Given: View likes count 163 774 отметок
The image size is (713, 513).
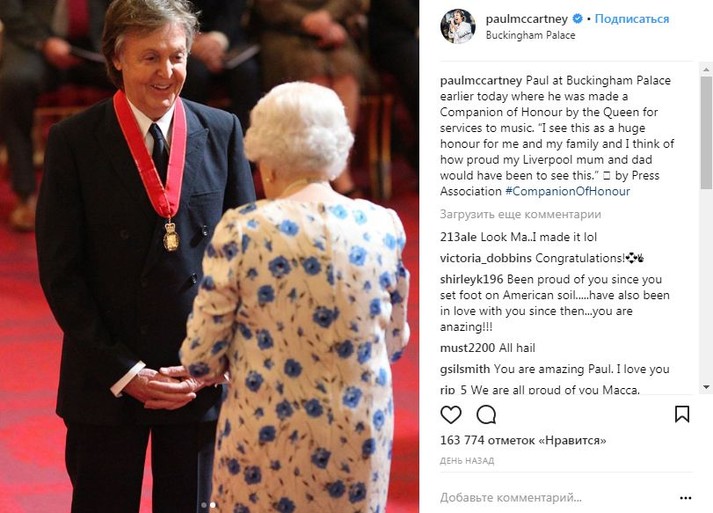Looking at the screenshot, I should tap(523, 440).
